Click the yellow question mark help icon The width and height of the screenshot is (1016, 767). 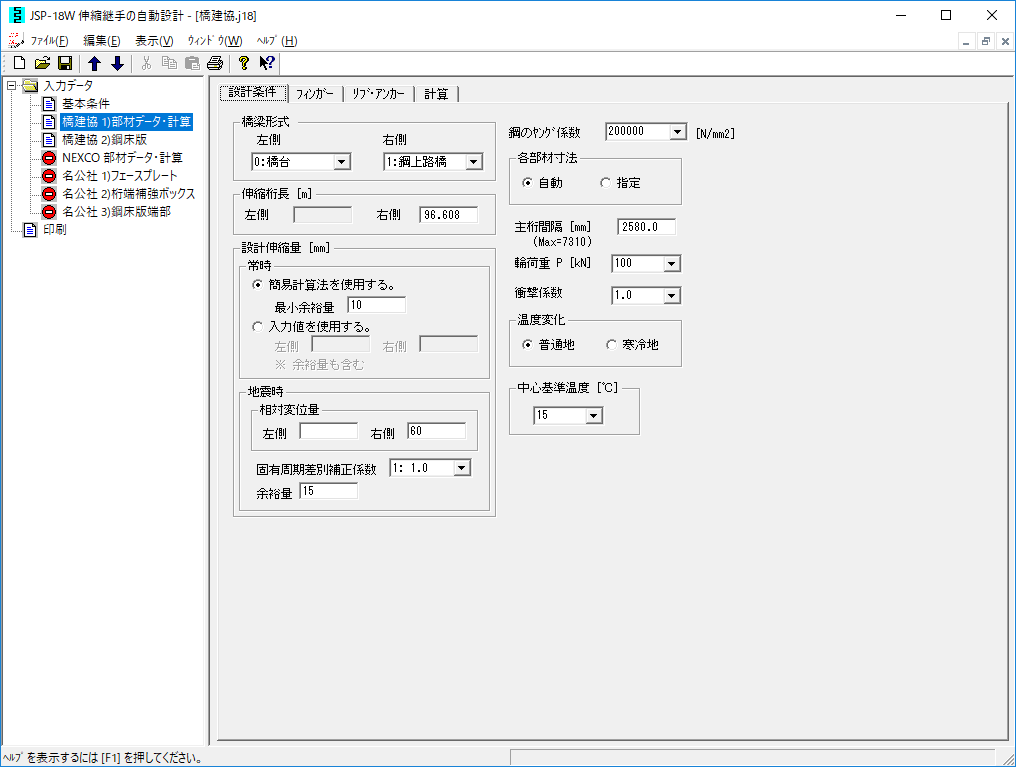point(243,64)
